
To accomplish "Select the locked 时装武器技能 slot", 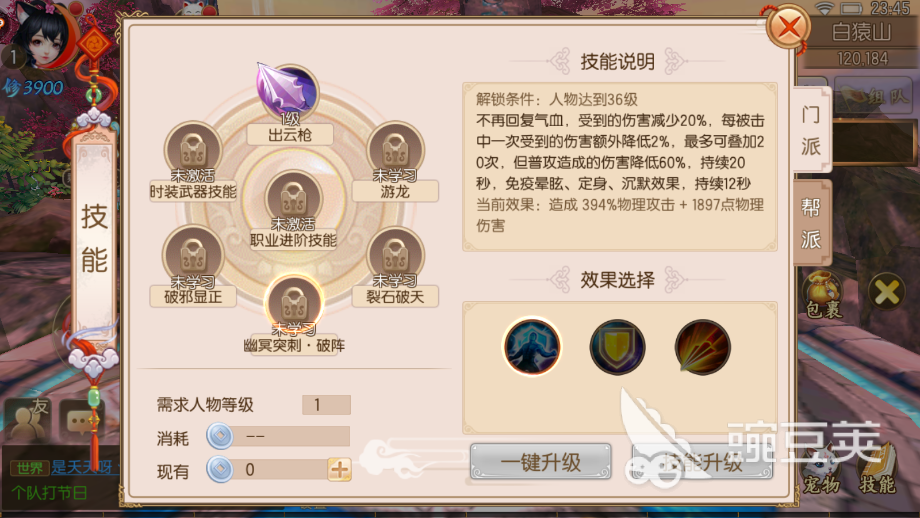I will (192, 150).
